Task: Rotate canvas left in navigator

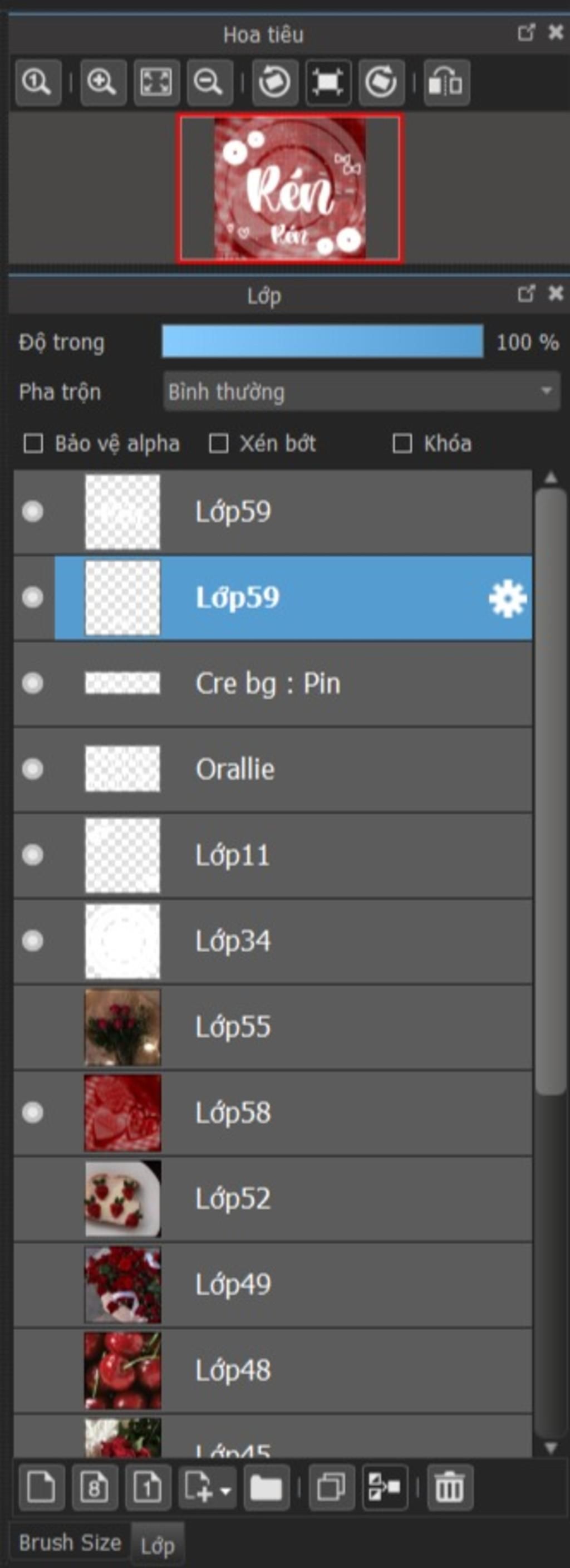Action: [275, 82]
